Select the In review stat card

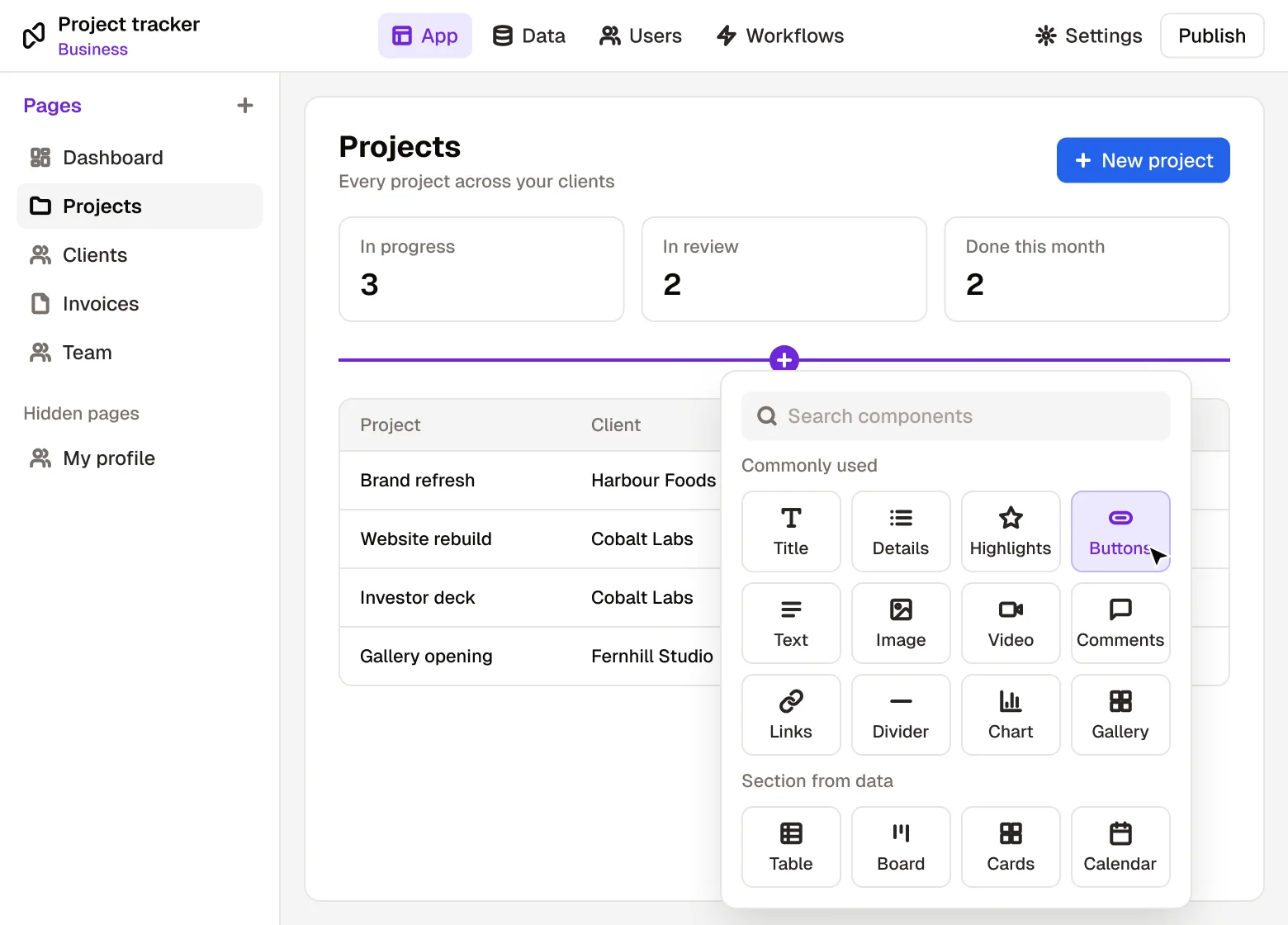tap(784, 269)
